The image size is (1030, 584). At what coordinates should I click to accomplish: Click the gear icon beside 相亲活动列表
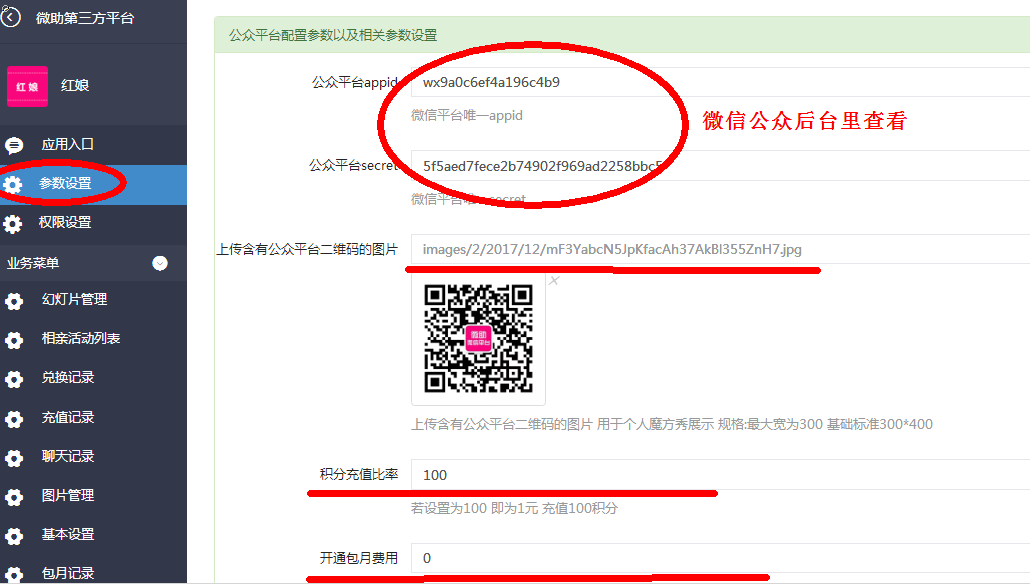pyautogui.click(x=14, y=340)
